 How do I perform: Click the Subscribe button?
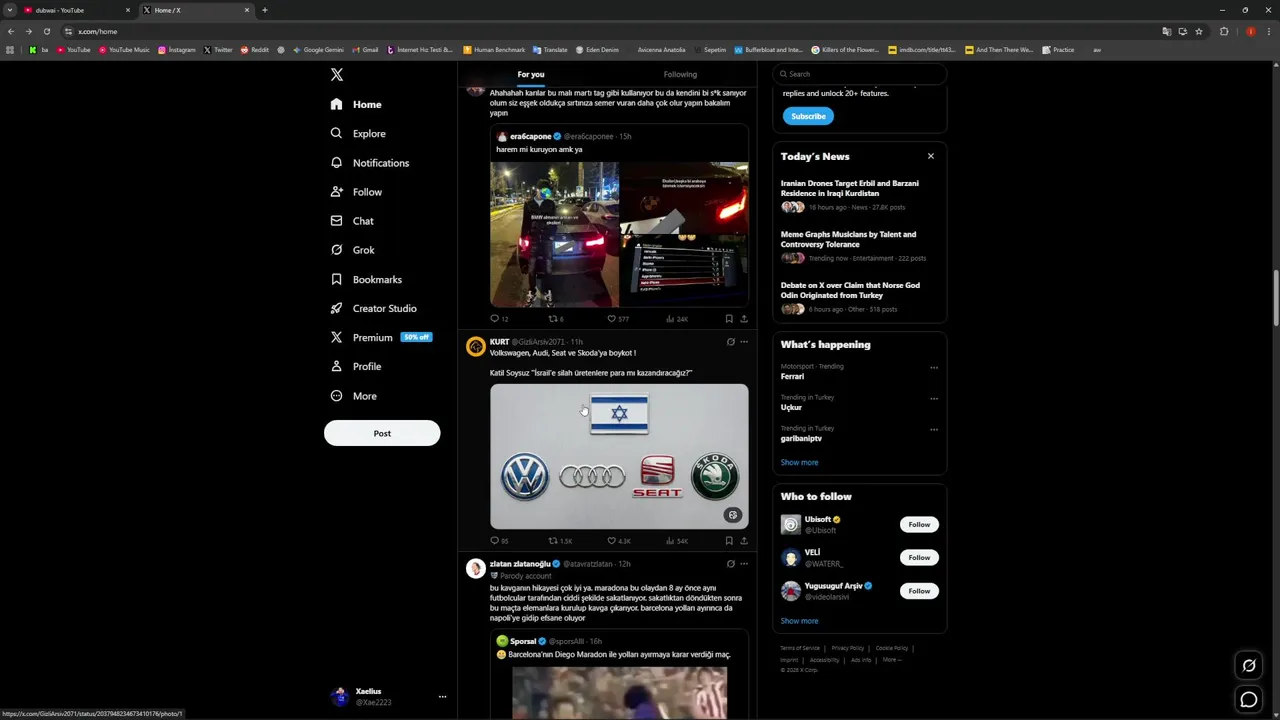[808, 116]
